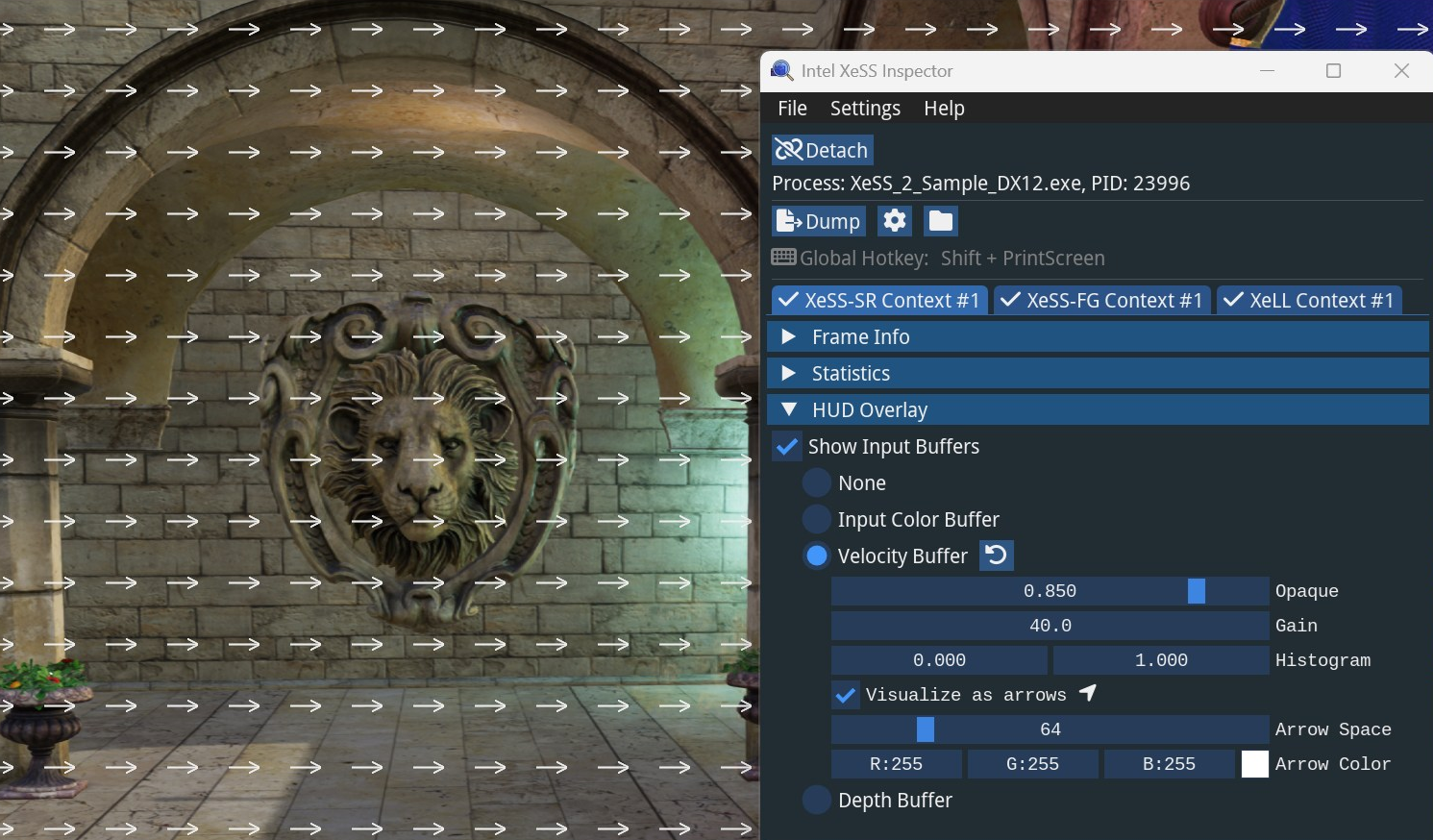
Task: Collapse the HUD Overlay section
Action: [x=1098, y=409]
